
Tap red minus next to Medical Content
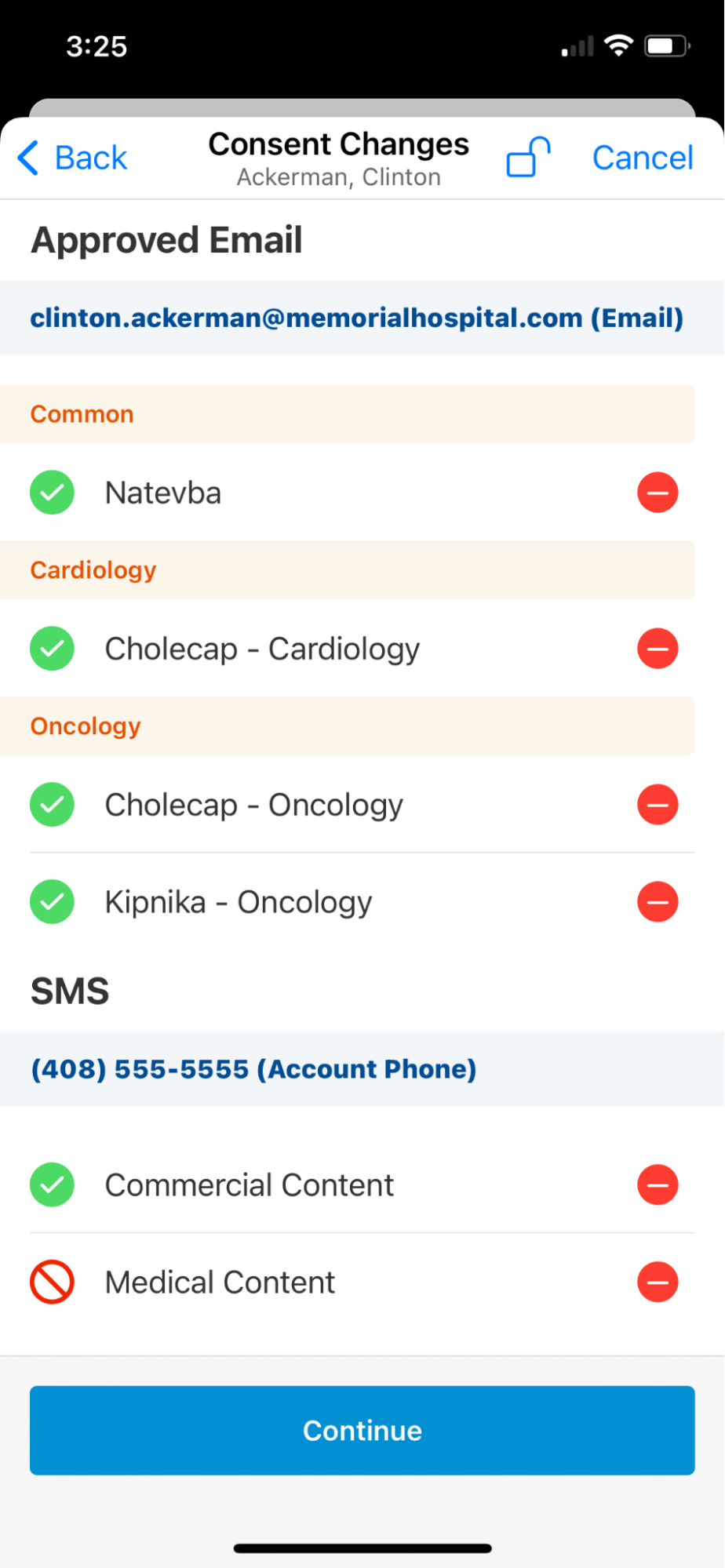[x=657, y=1282]
